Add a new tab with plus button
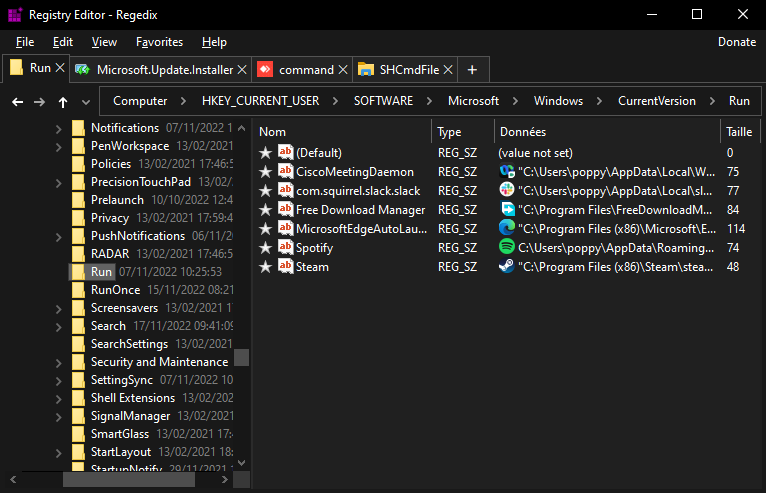 click(472, 70)
